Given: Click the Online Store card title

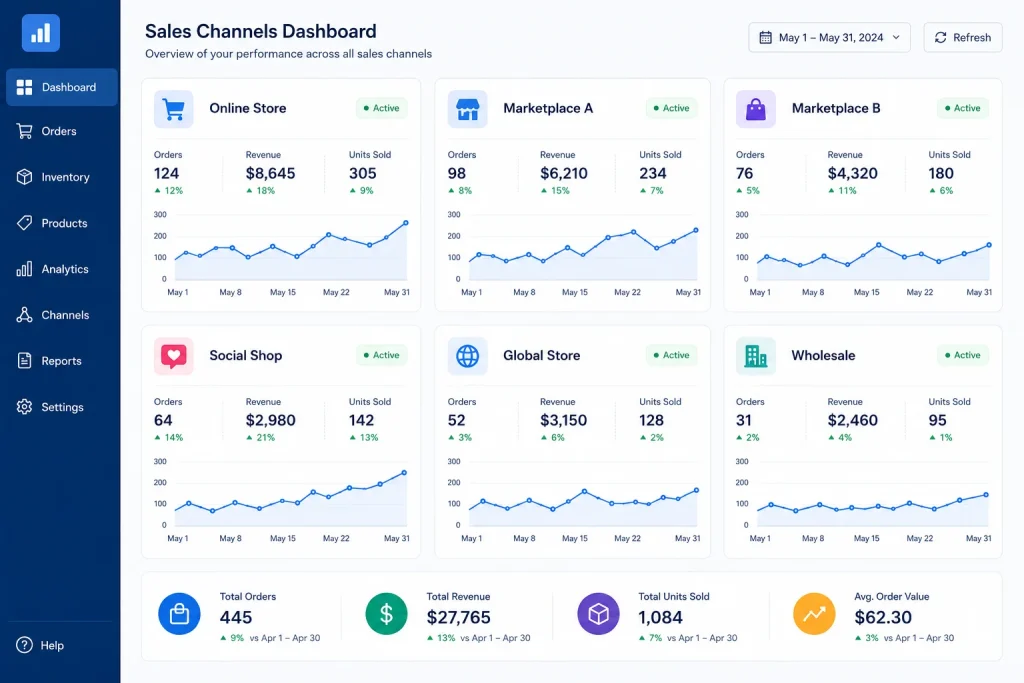Looking at the screenshot, I should [x=248, y=108].
